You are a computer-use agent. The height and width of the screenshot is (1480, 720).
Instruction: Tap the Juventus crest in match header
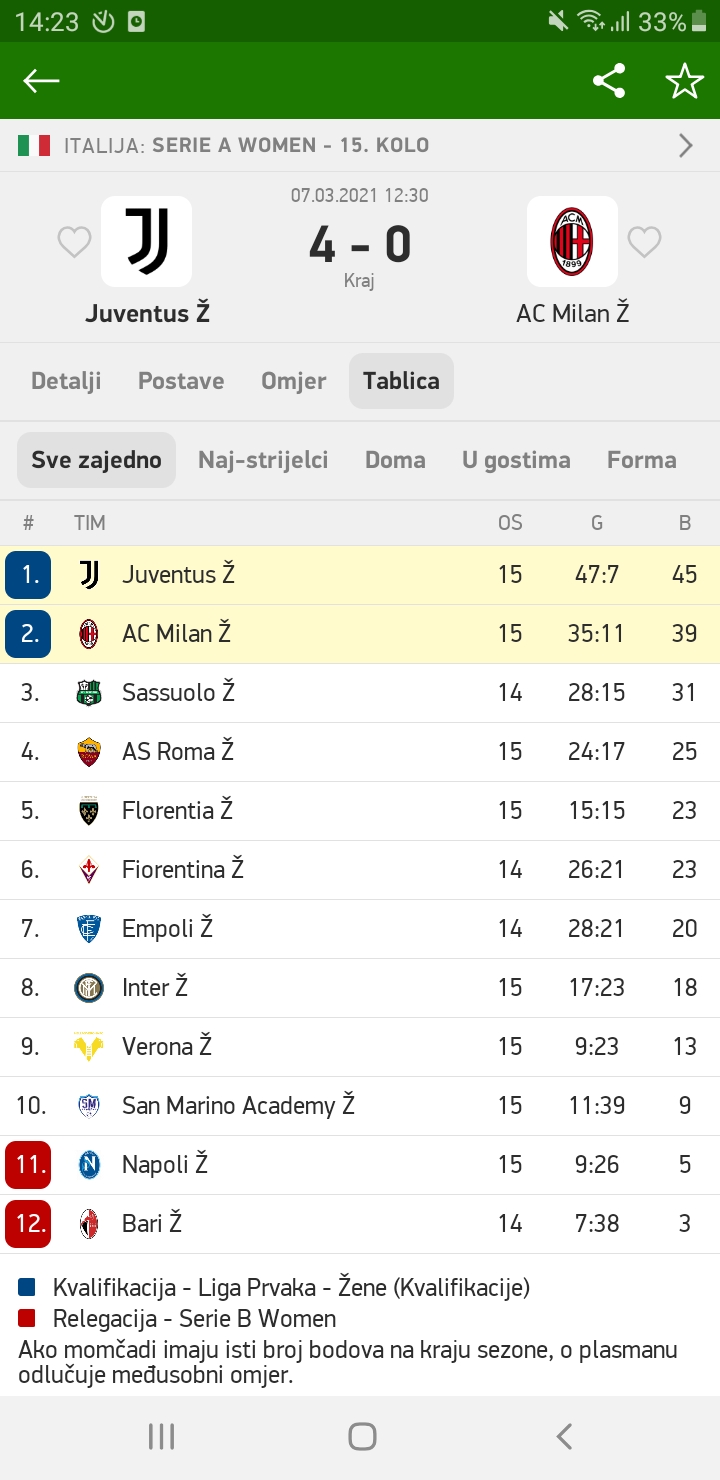tap(146, 241)
